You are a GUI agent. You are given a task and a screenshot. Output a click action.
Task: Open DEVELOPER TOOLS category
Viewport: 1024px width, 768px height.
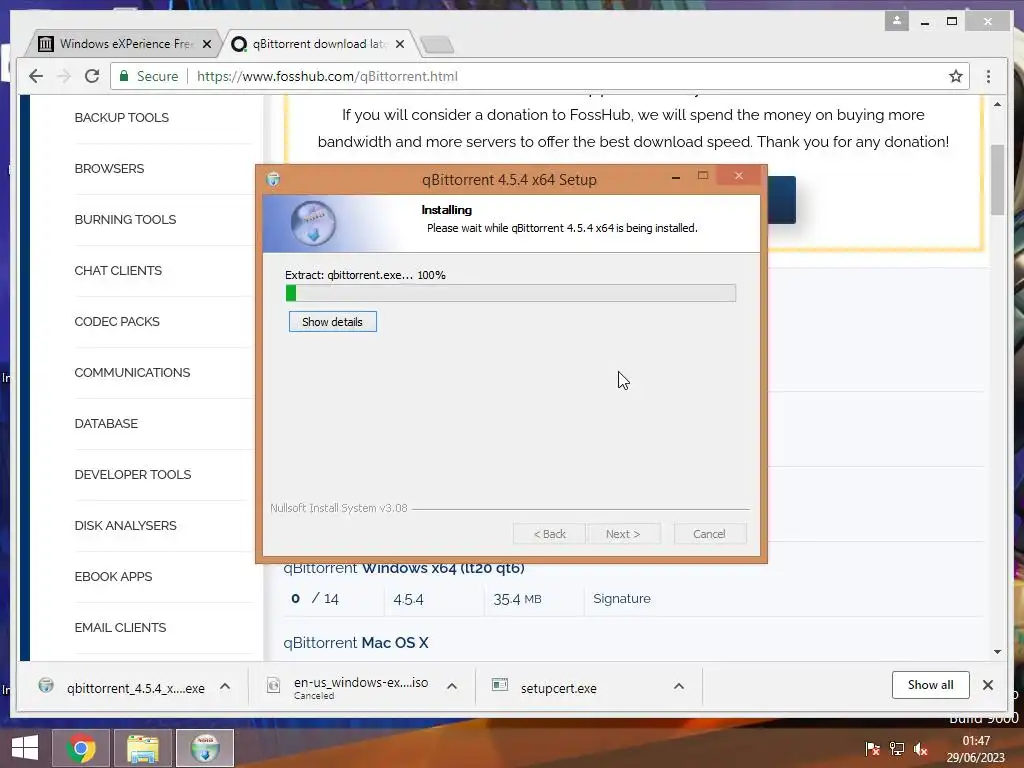133,474
